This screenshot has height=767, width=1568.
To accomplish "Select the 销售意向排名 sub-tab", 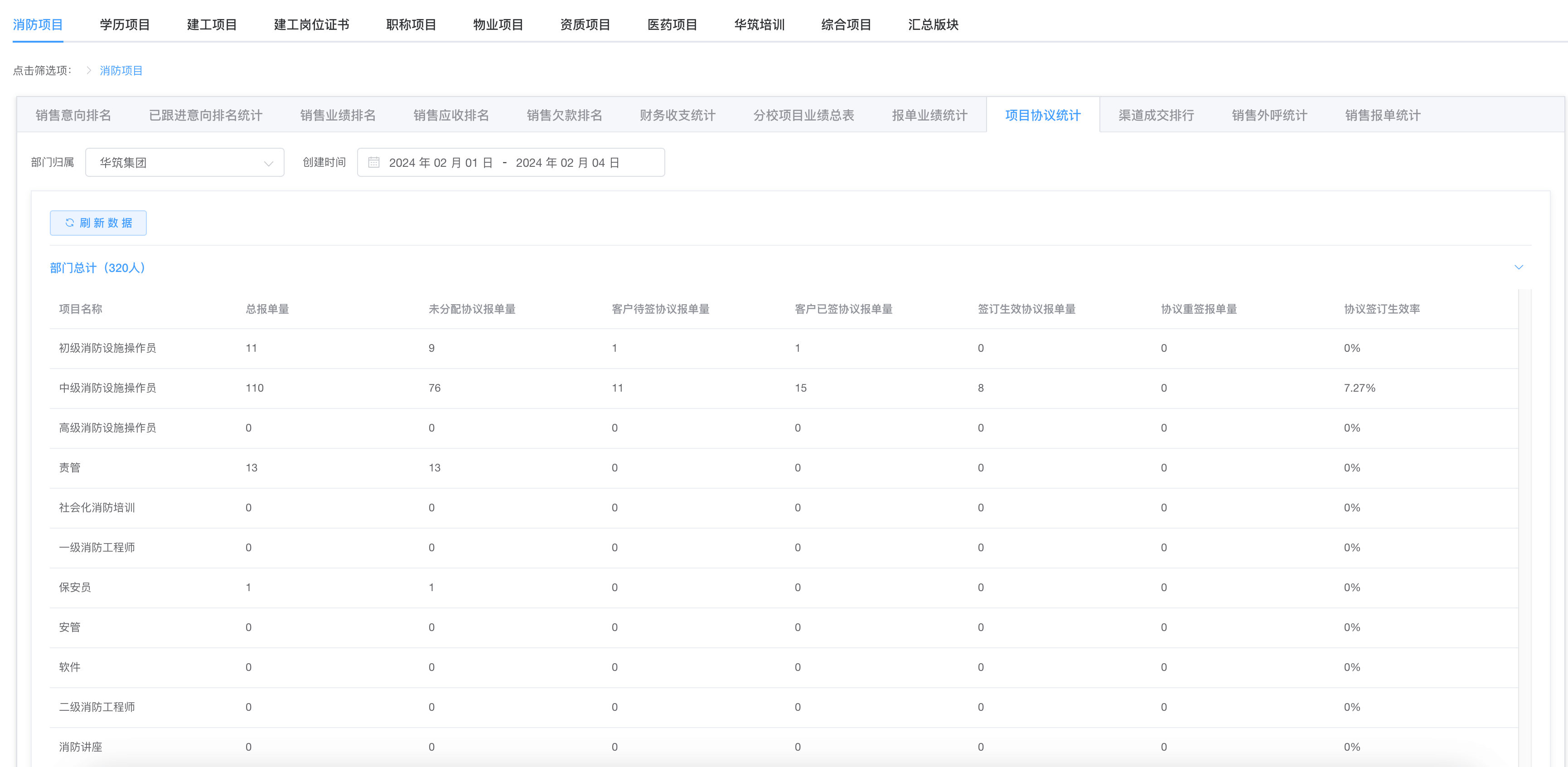I will pyautogui.click(x=73, y=115).
